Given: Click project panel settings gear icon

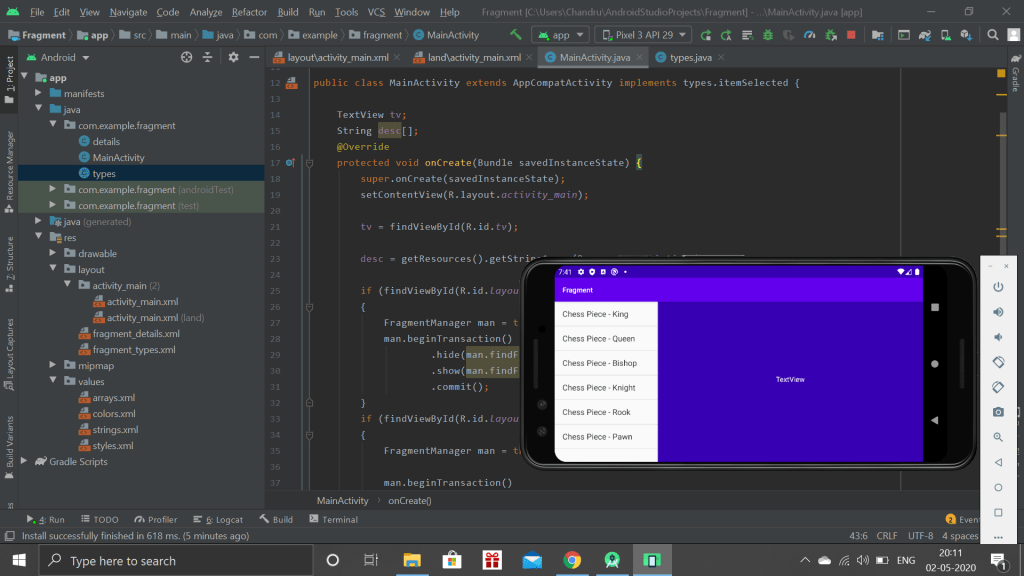Looking at the screenshot, I should (x=233, y=58).
